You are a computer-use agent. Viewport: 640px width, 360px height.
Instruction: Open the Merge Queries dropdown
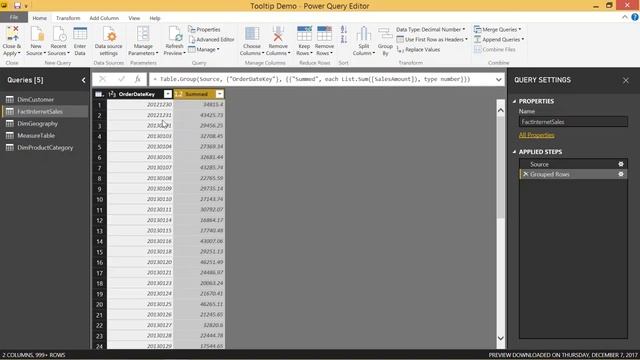(x=497, y=29)
